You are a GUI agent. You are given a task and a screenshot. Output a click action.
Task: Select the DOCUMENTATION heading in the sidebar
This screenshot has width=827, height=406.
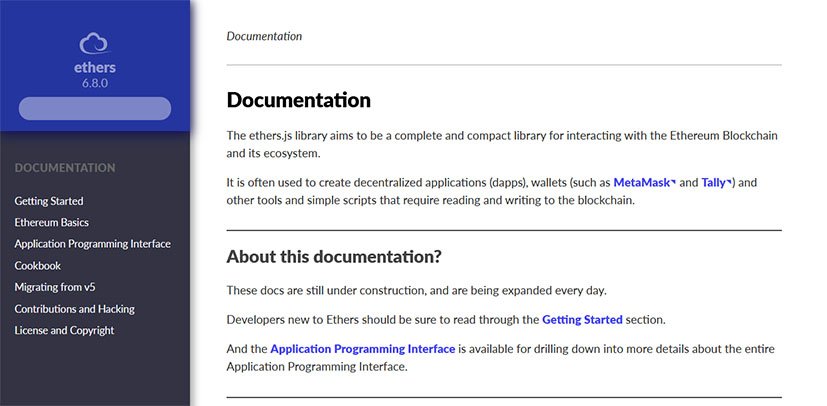click(x=65, y=168)
